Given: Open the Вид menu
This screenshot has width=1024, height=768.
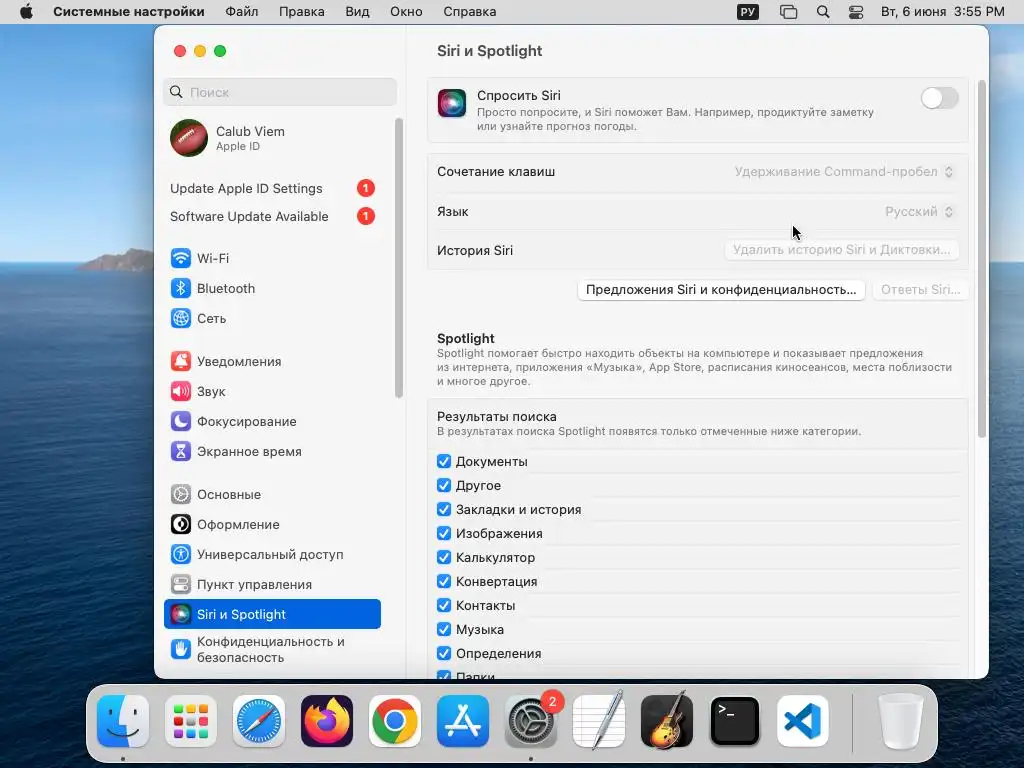Looking at the screenshot, I should point(357,12).
